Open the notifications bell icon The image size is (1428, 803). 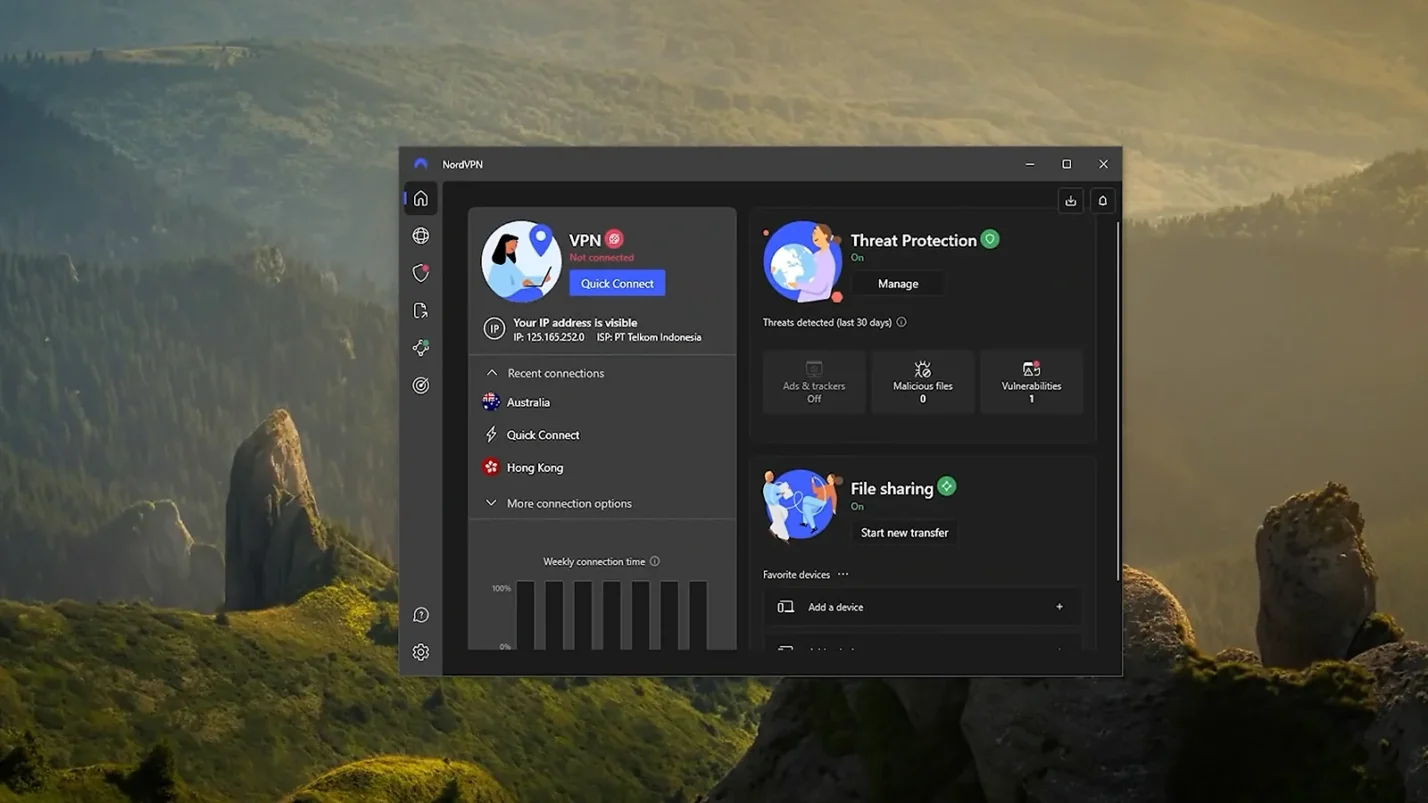1103,201
